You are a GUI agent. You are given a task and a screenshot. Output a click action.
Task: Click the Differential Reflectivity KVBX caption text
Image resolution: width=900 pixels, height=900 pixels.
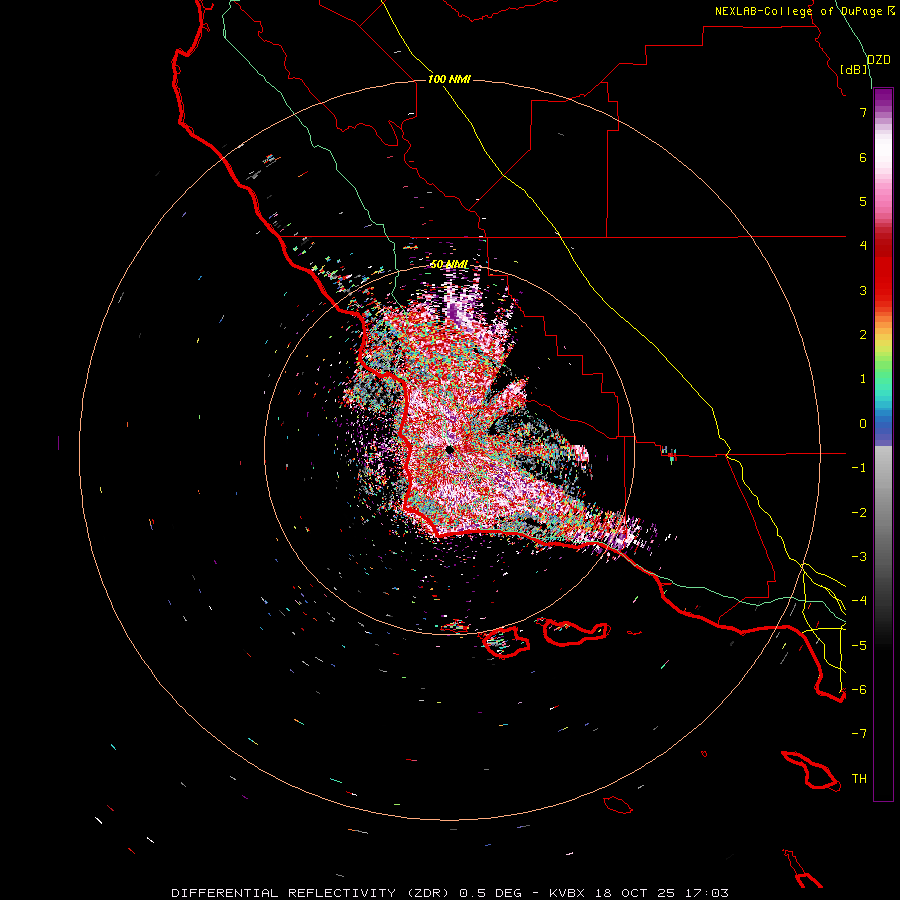click(x=450, y=893)
